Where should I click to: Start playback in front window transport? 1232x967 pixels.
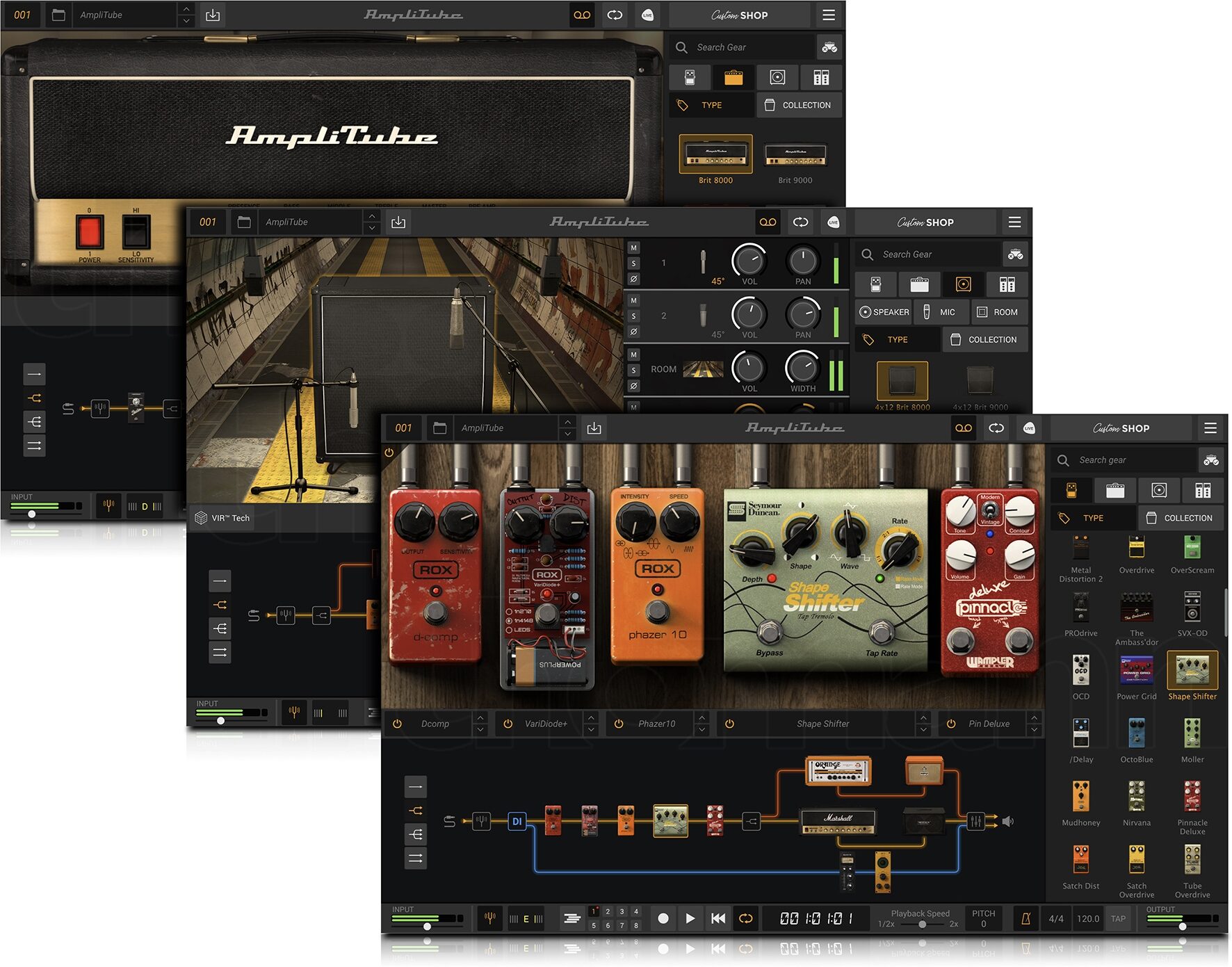click(x=690, y=918)
